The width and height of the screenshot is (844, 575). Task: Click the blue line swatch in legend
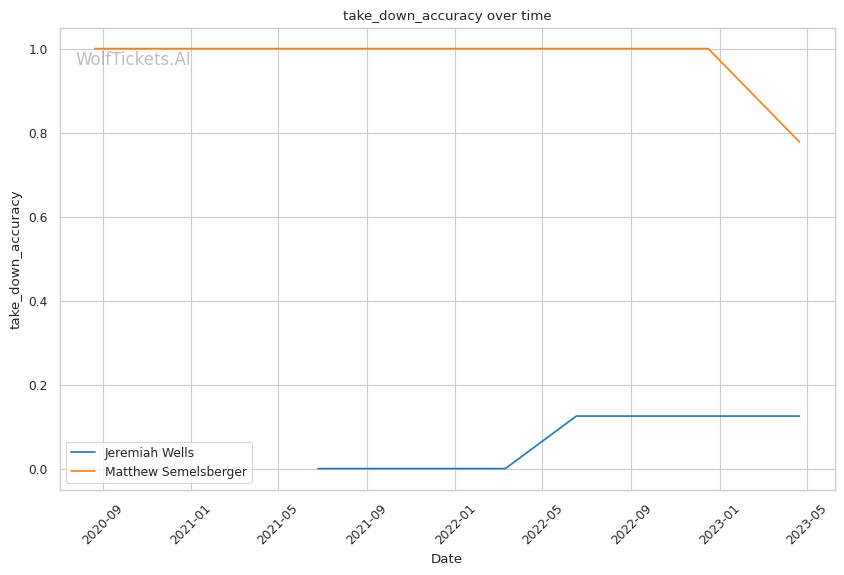tap(84, 453)
